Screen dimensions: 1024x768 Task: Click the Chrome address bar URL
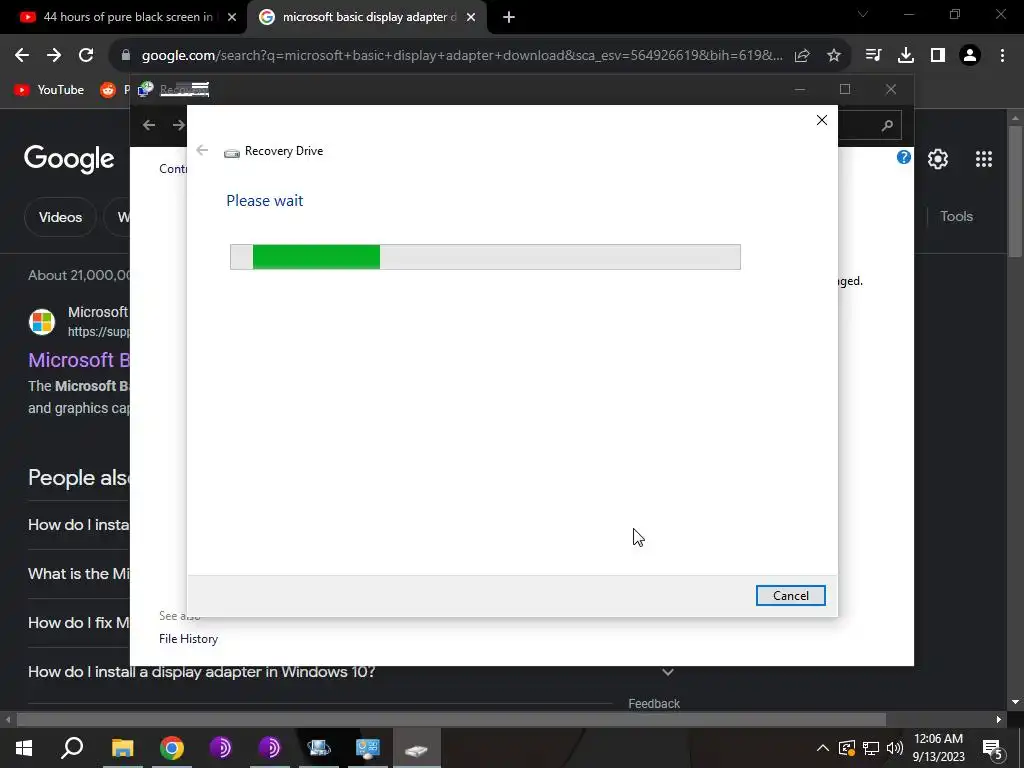(x=462, y=56)
